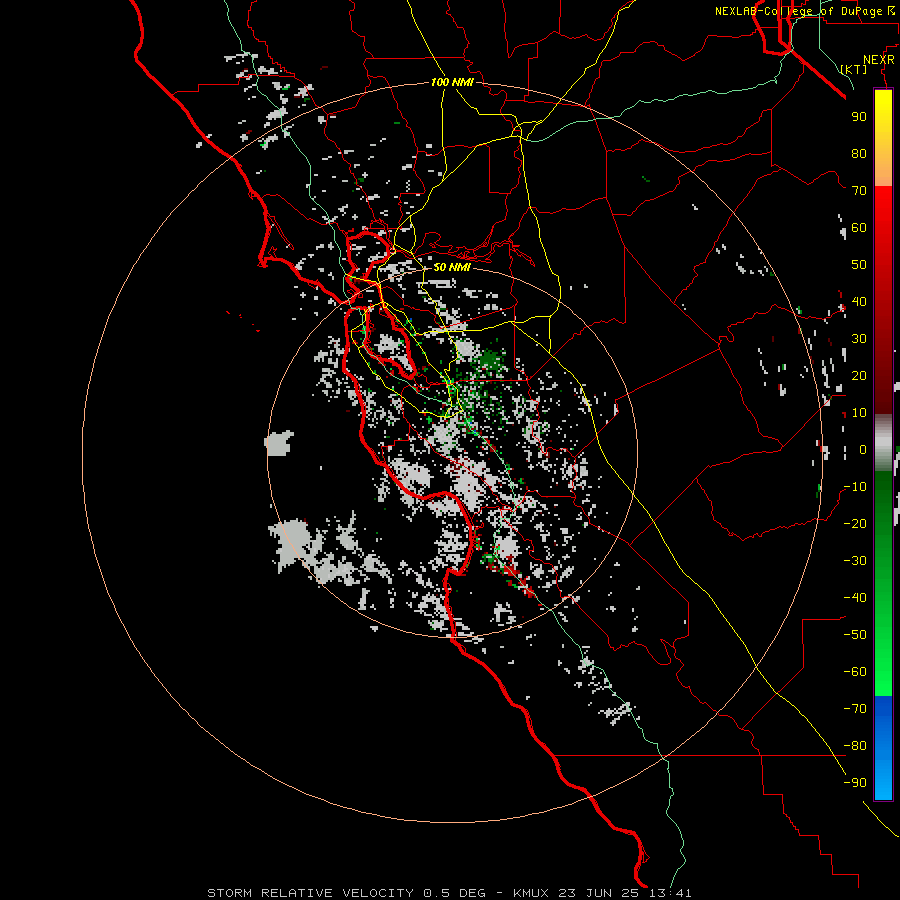Screen dimensions: 900x900
Task: Click the positive "80" scale tick label
Action: coord(859,153)
